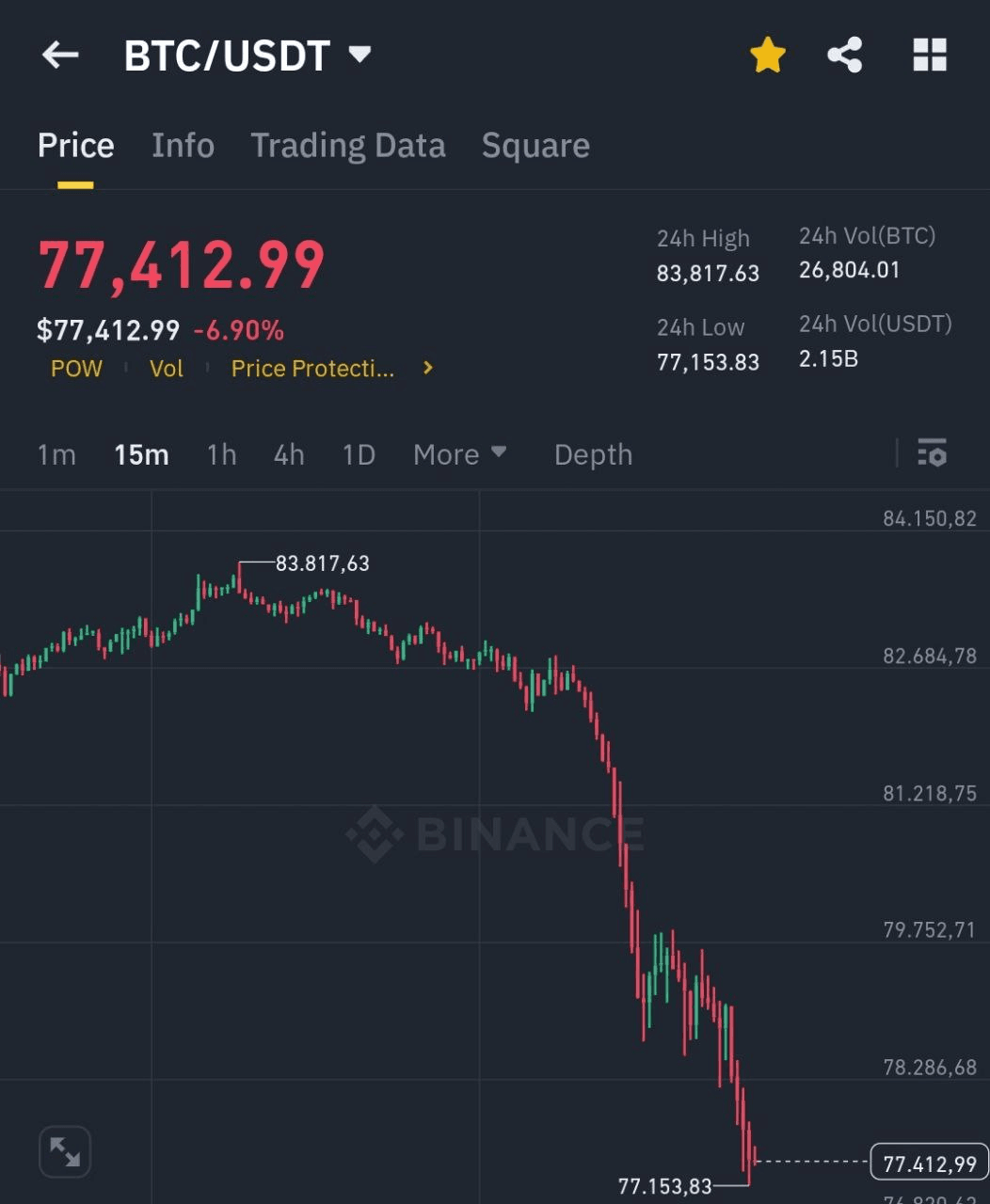Tap the Price Protection tag
The image size is (990, 1204).
(312, 369)
